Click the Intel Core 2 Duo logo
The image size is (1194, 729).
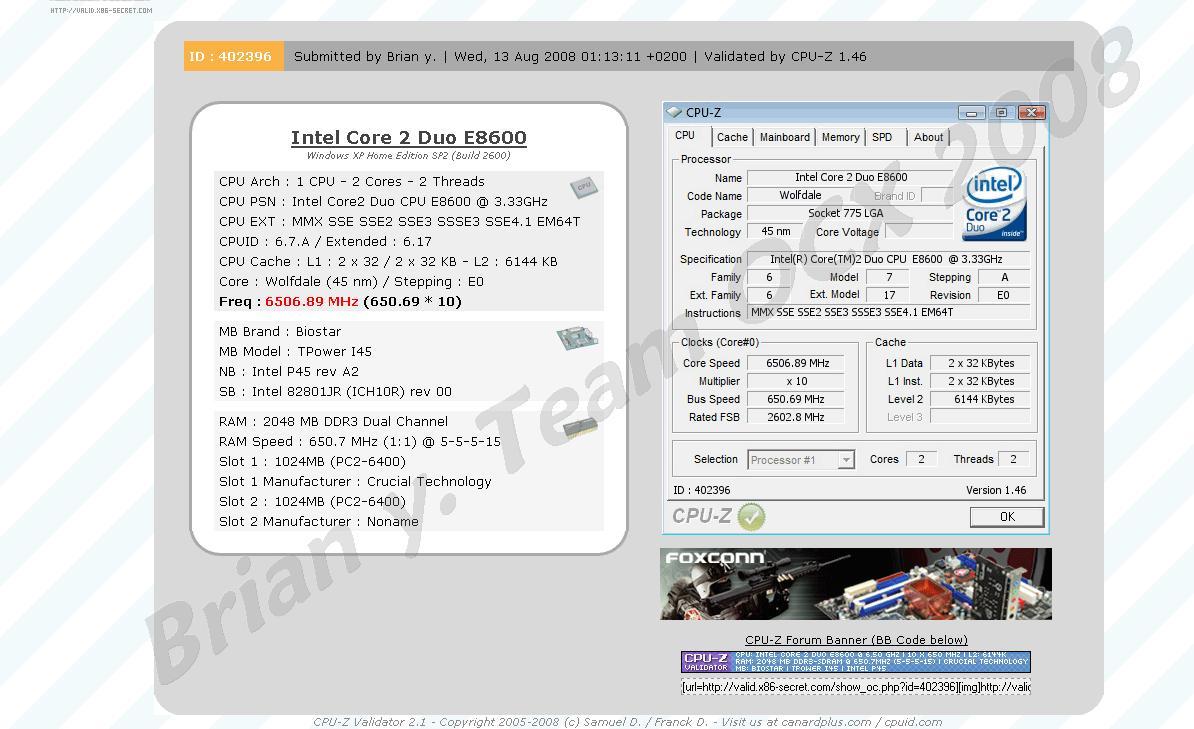(x=994, y=203)
